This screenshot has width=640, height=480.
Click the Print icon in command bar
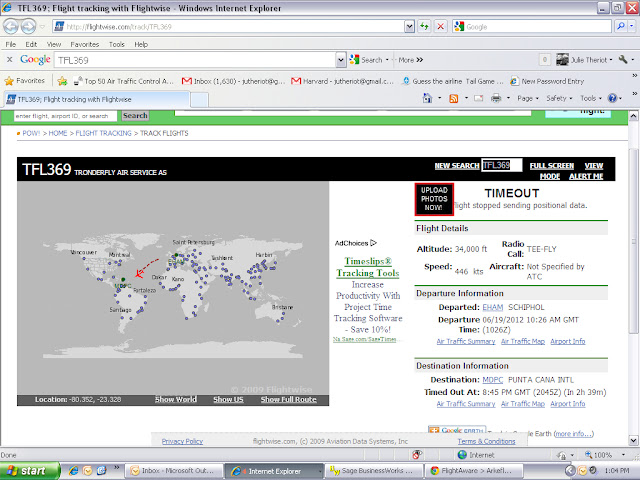(496, 98)
